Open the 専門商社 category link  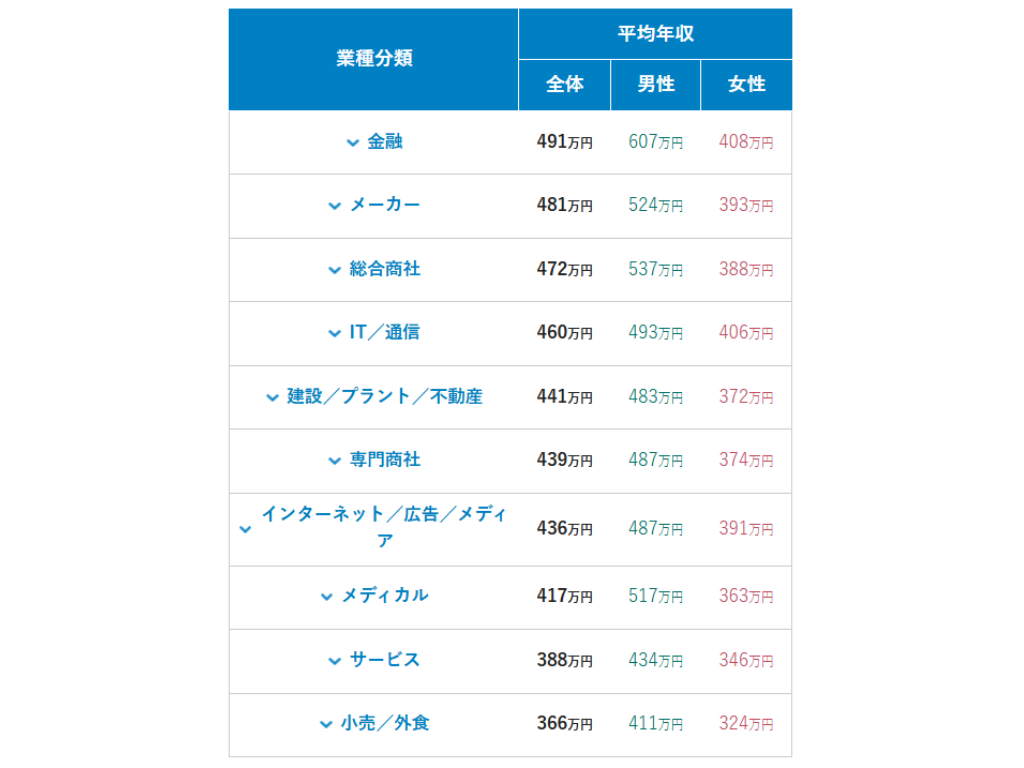click(385, 459)
